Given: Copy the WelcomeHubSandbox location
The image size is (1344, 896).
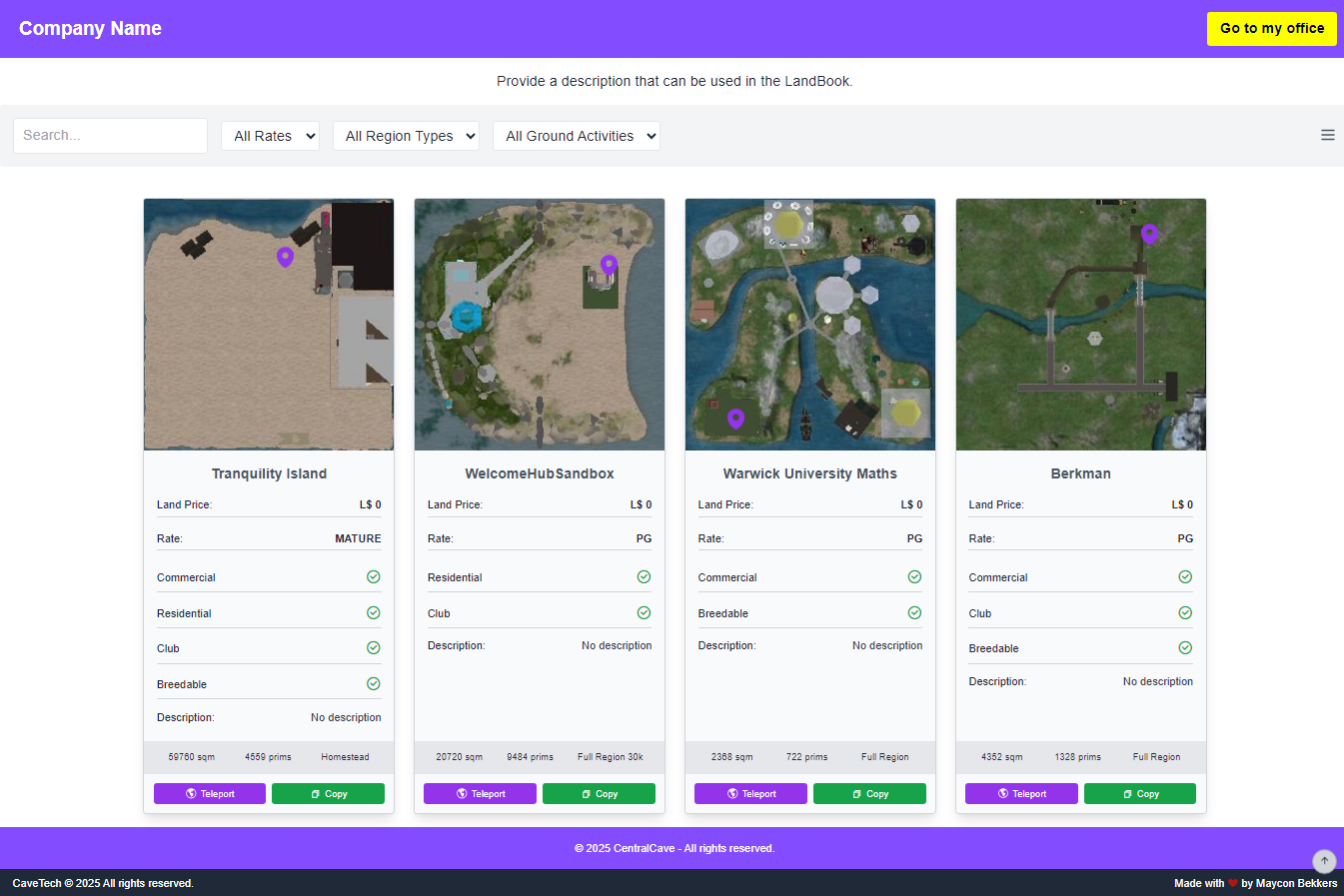Looking at the screenshot, I should [x=599, y=793].
